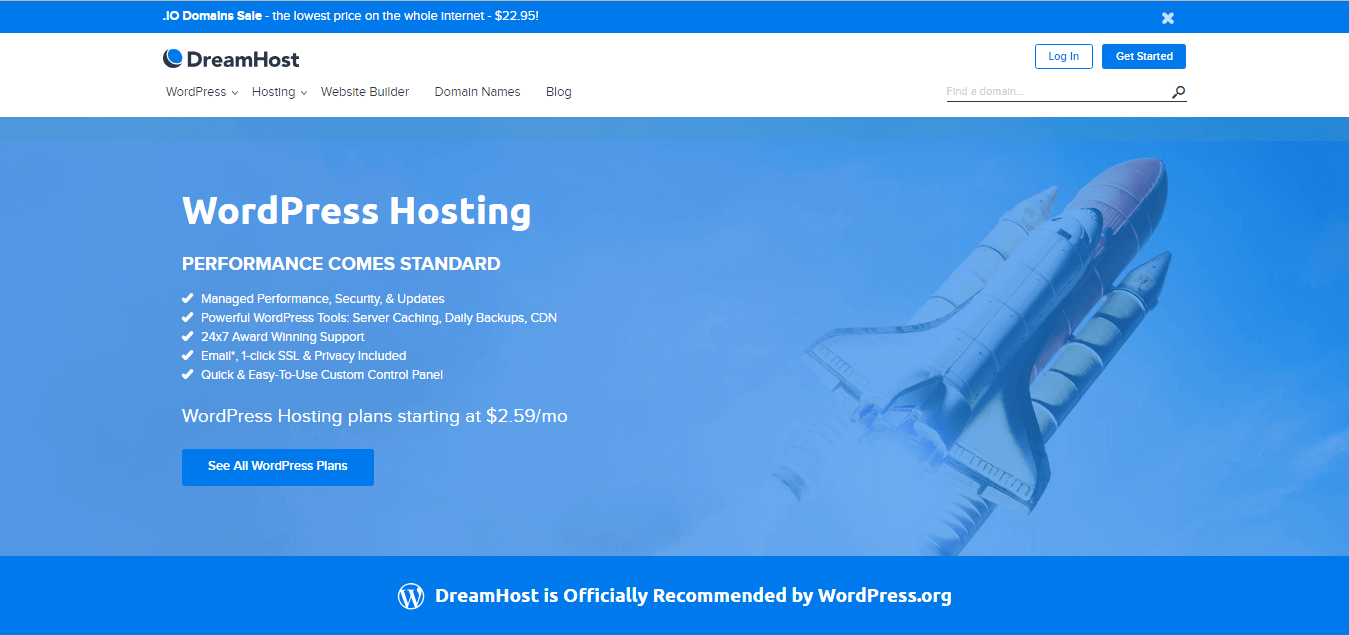Click checkmark next to "Email, 1-click SSL" line
The width and height of the screenshot is (1349, 635).
click(x=187, y=356)
